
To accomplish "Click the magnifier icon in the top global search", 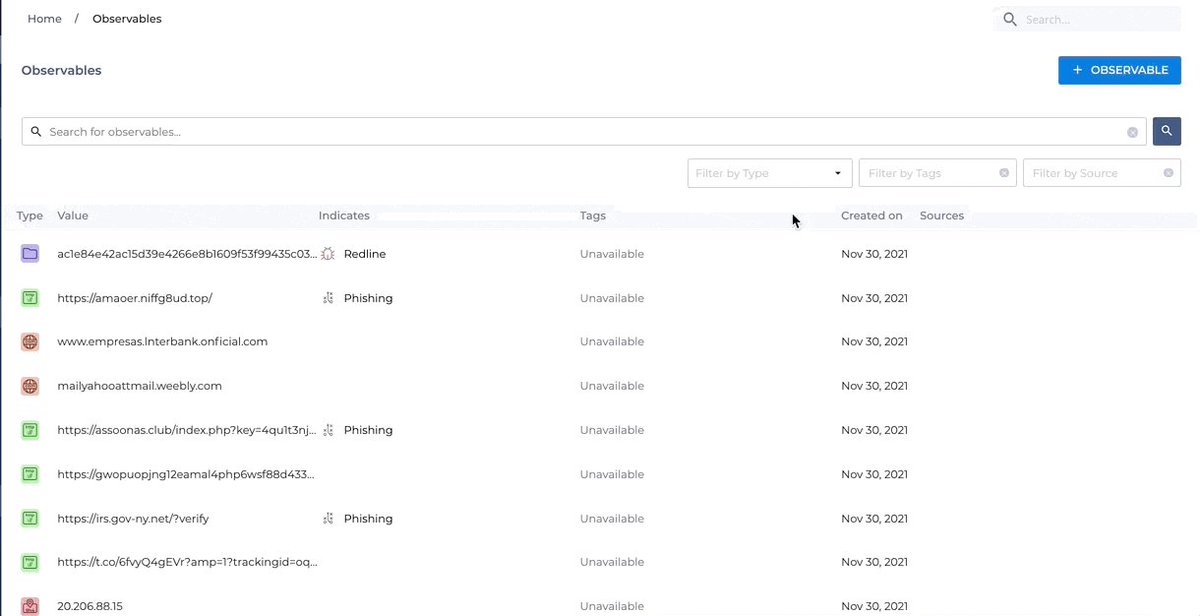I will [x=1010, y=19].
